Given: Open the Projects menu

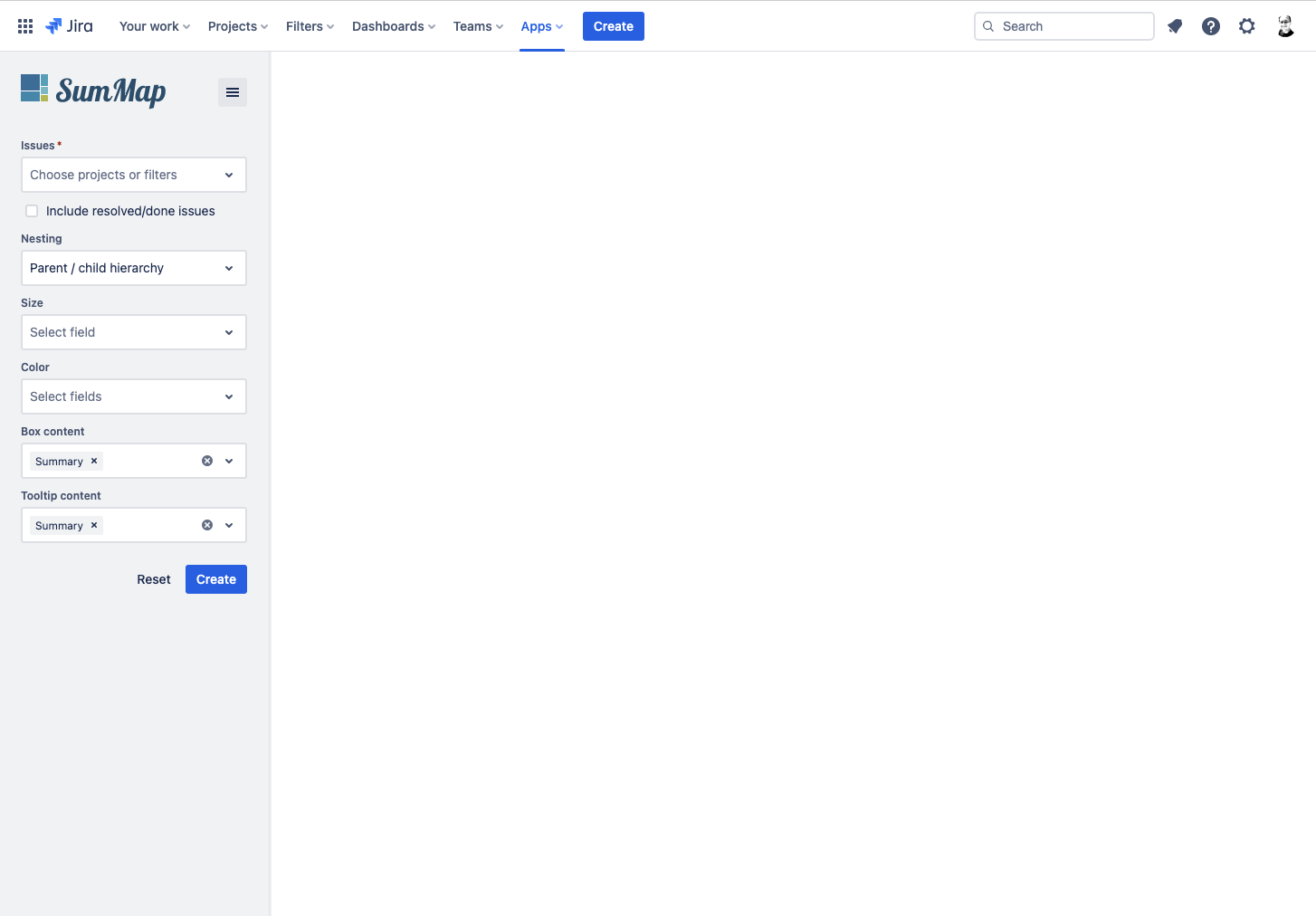Looking at the screenshot, I should click(x=238, y=26).
